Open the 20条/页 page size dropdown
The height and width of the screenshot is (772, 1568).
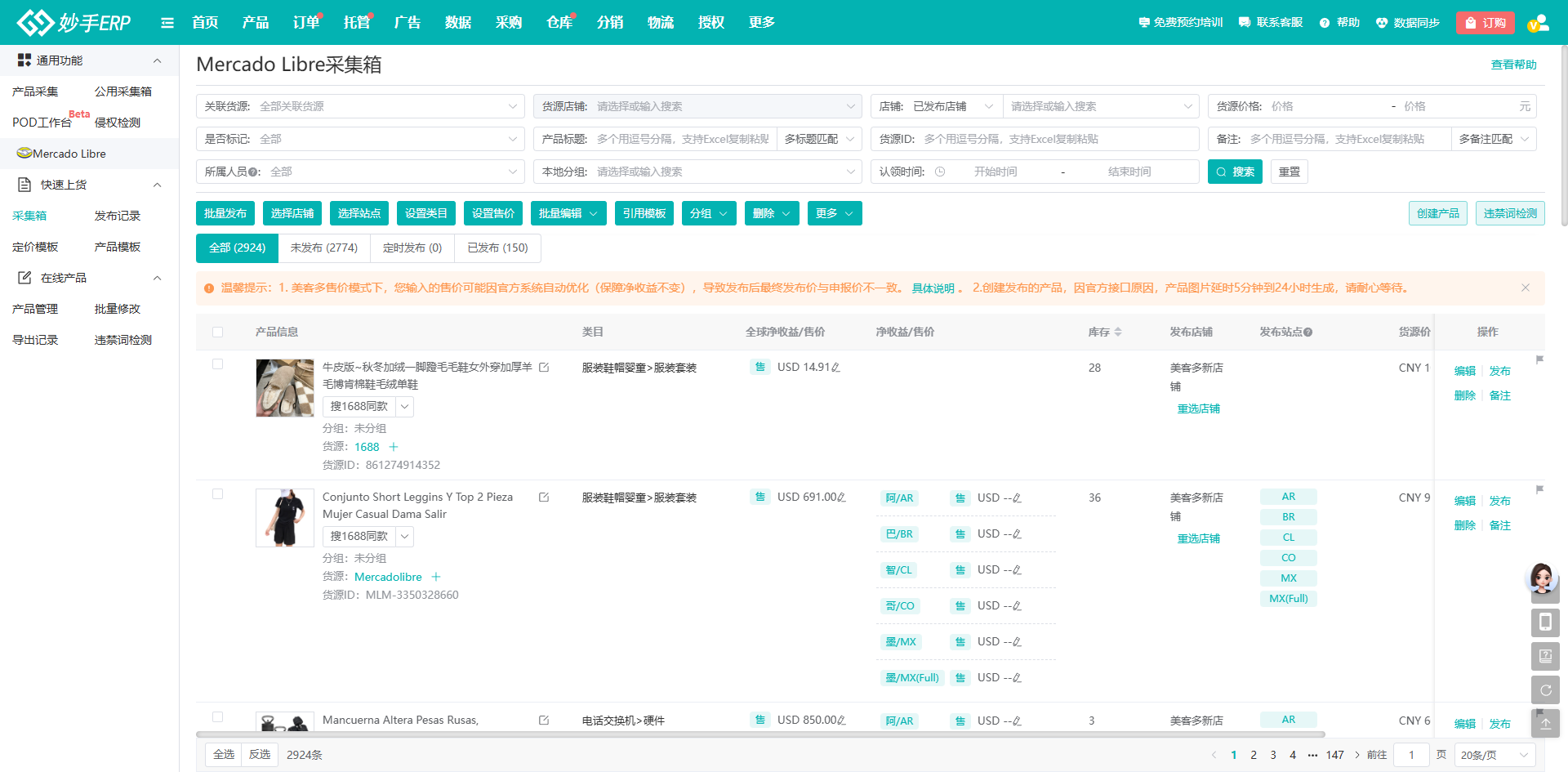coord(1494,755)
